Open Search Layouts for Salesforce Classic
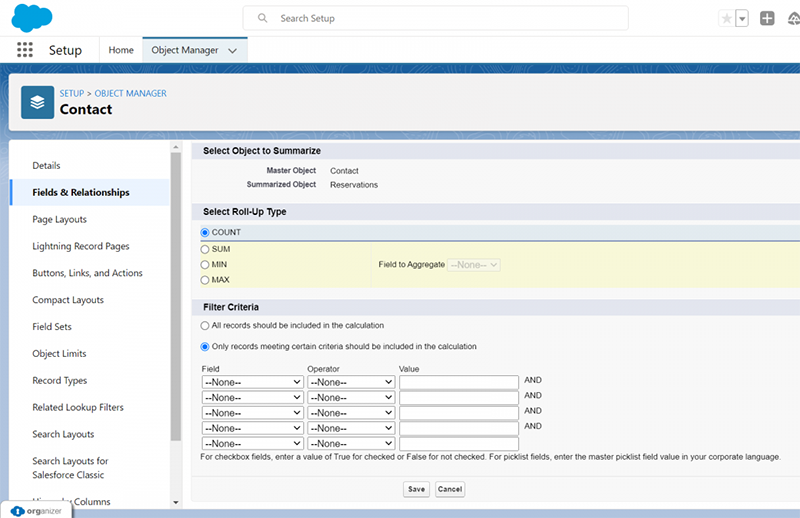 (x=70, y=468)
